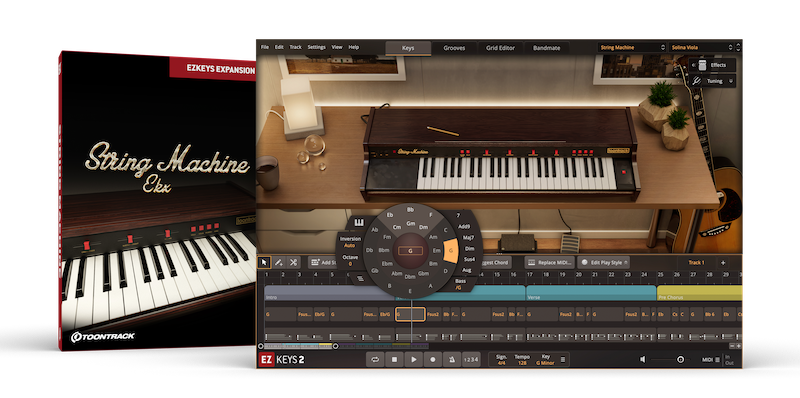The image size is (800, 398).
Task: Open the Help menu
Action: [354, 47]
